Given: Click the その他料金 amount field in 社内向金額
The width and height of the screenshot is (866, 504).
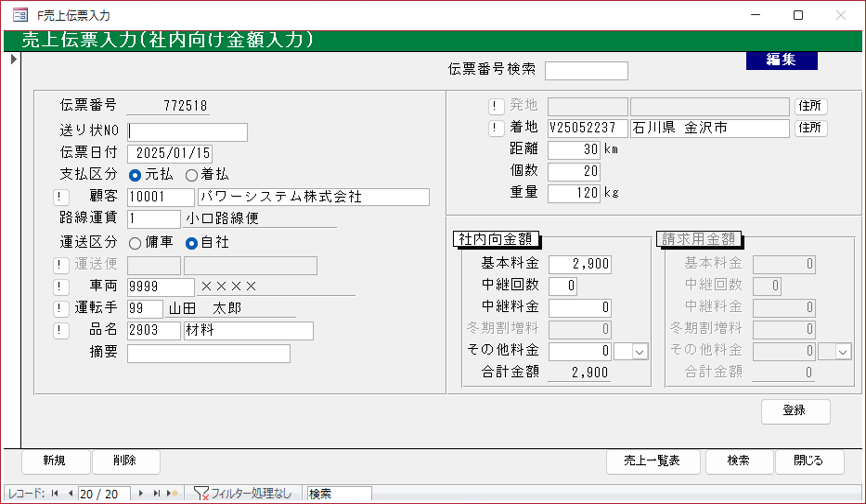Looking at the screenshot, I should pyautogui.click(x=580, y=351).
